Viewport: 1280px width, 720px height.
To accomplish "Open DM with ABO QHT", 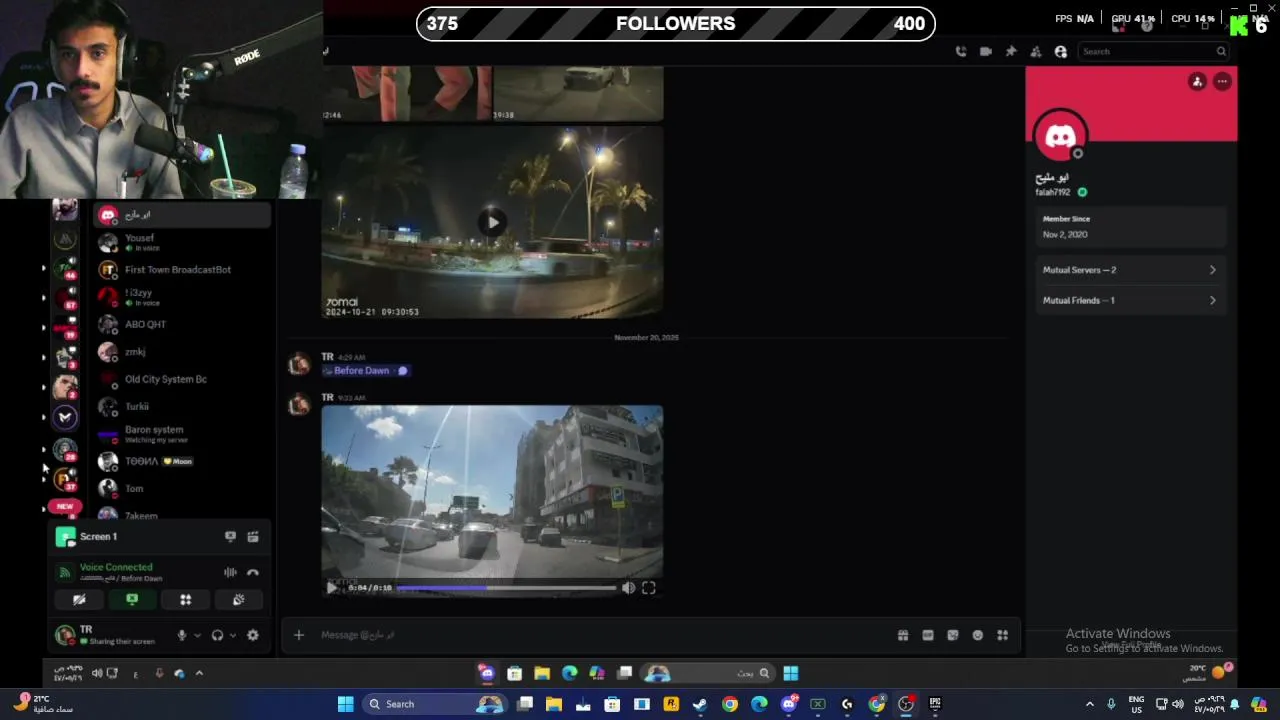I will point(183,324).
